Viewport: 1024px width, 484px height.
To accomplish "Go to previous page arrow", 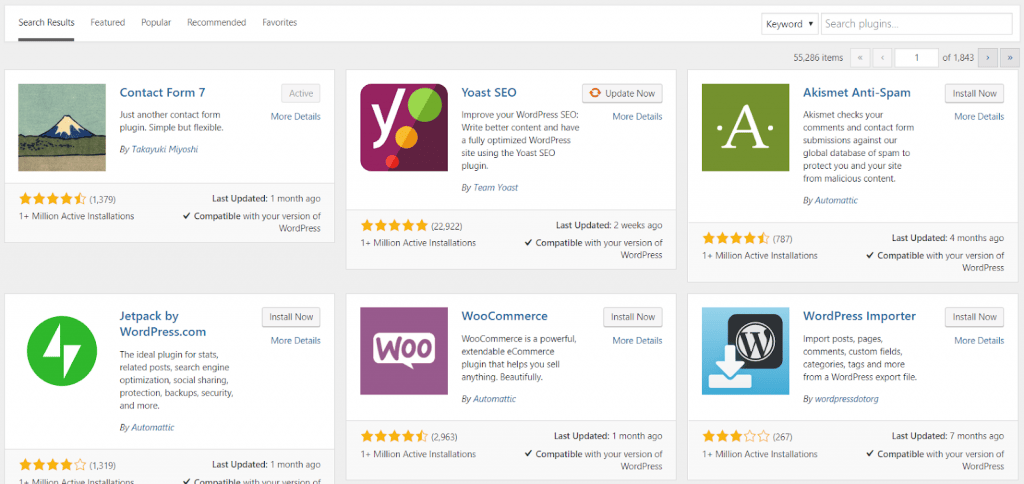I will [882, 58].
